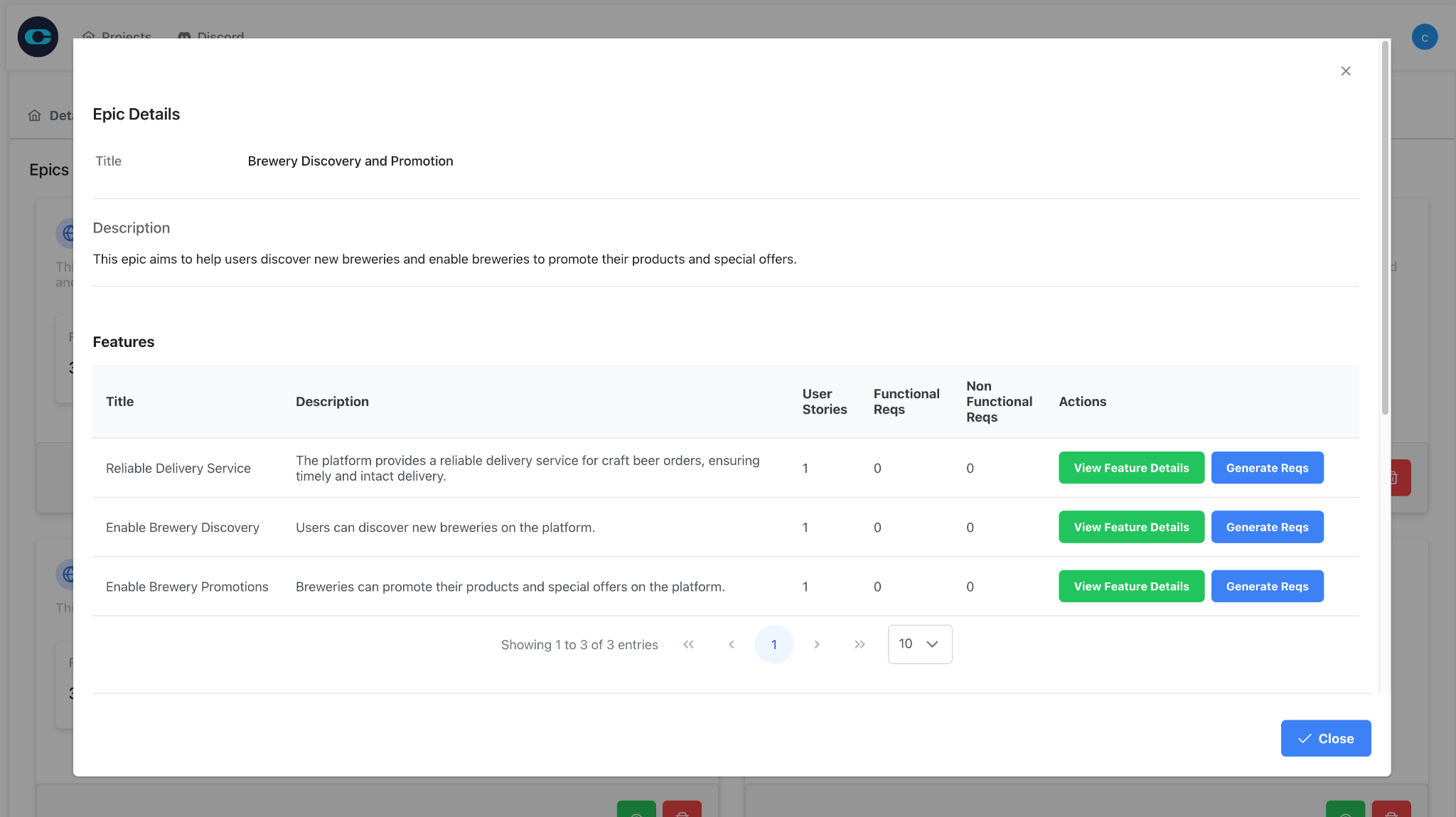Viewport: 1456px width, 817px height.
Task: Open rows-per-page dropdown showing 10
Action: (x=919, y=644)
